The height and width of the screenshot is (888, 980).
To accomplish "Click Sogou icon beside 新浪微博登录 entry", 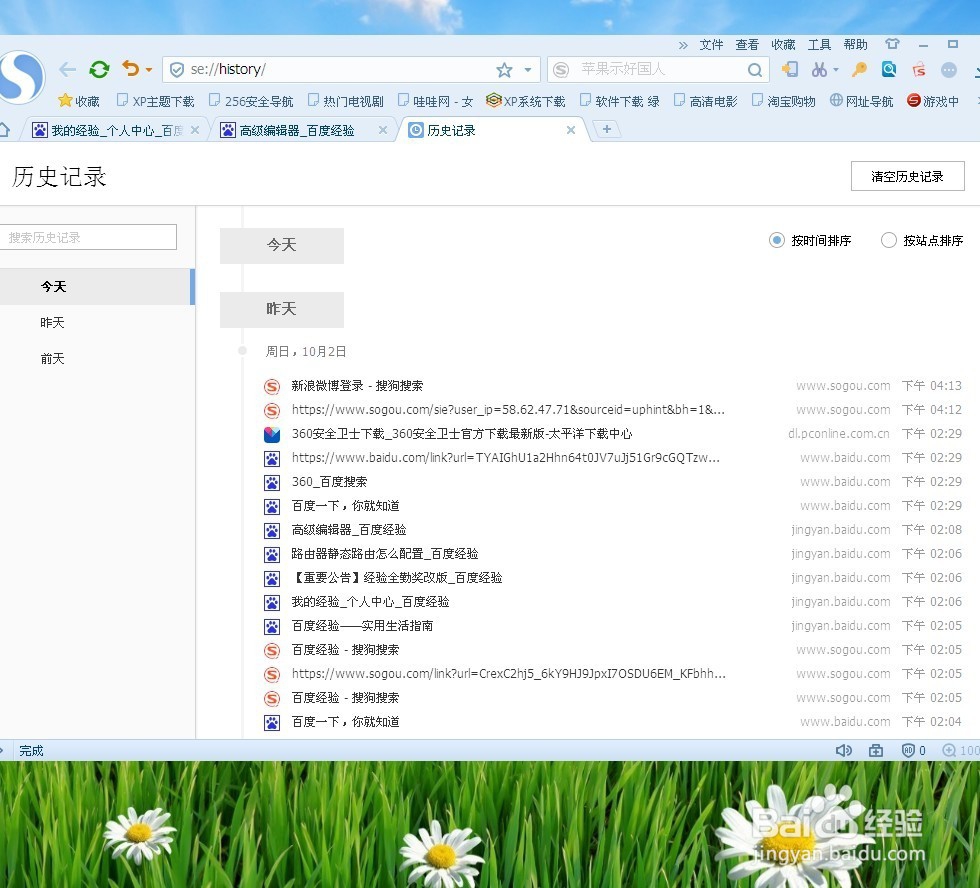I will [272, 386].
